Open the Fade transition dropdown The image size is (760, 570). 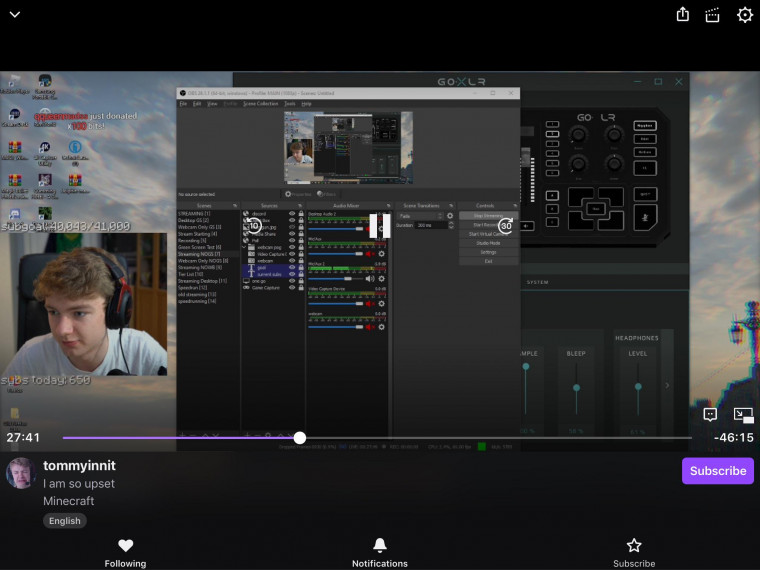420,216
